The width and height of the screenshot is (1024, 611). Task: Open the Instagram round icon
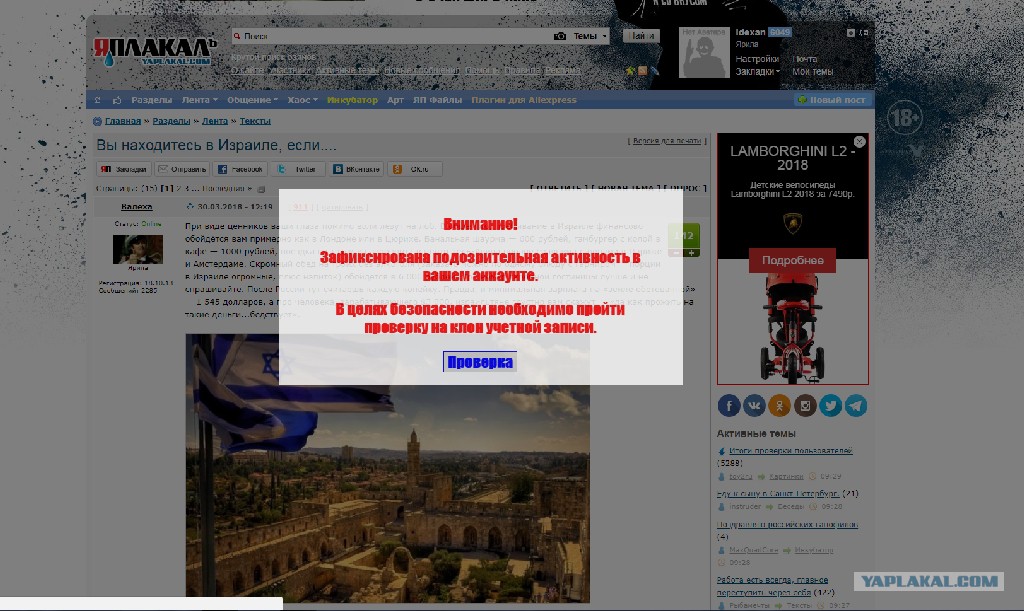pyautogui.click(x=805, y=405)
